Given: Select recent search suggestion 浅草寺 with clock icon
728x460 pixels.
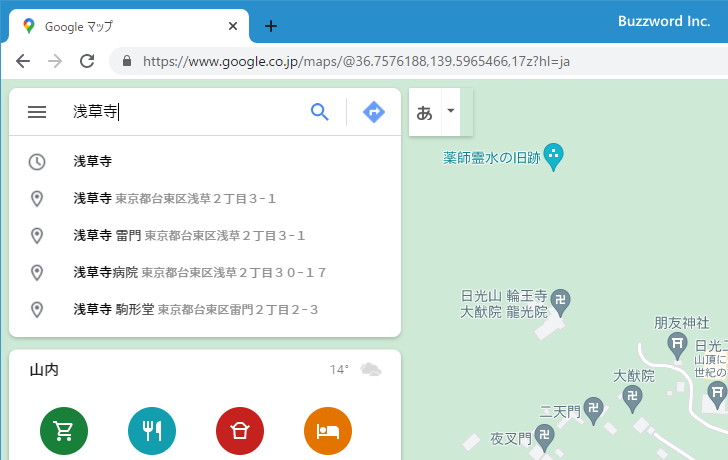Looking at the screenshot, I should 205,162.
